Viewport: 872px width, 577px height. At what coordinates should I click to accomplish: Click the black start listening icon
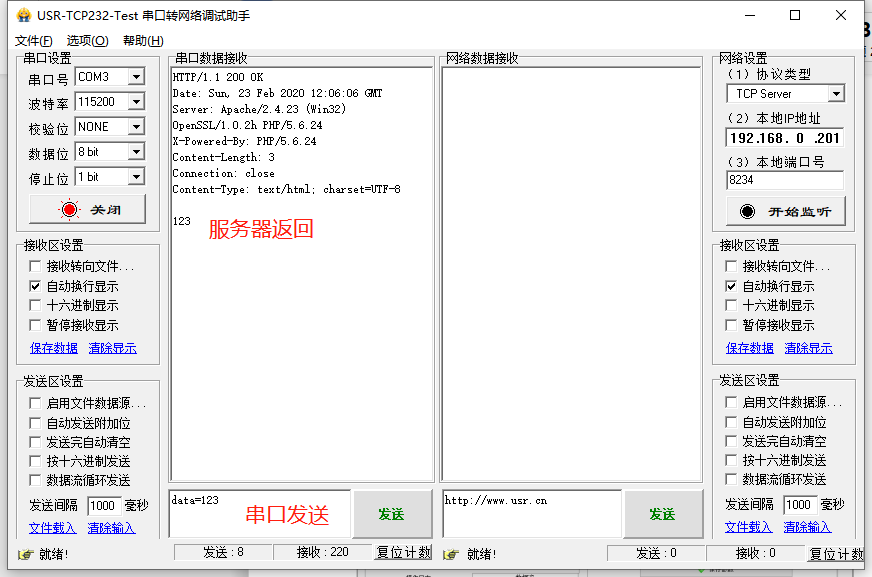pos(747,211)
